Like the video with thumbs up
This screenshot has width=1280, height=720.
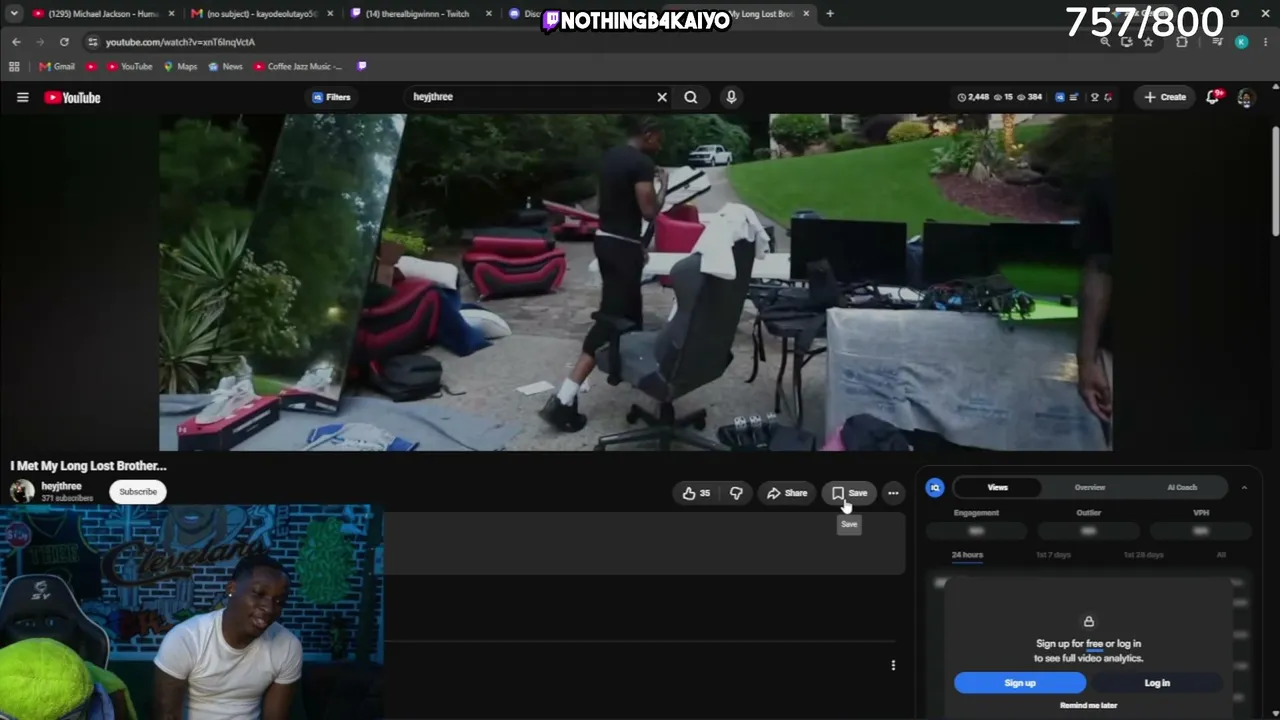pos(696,493)
